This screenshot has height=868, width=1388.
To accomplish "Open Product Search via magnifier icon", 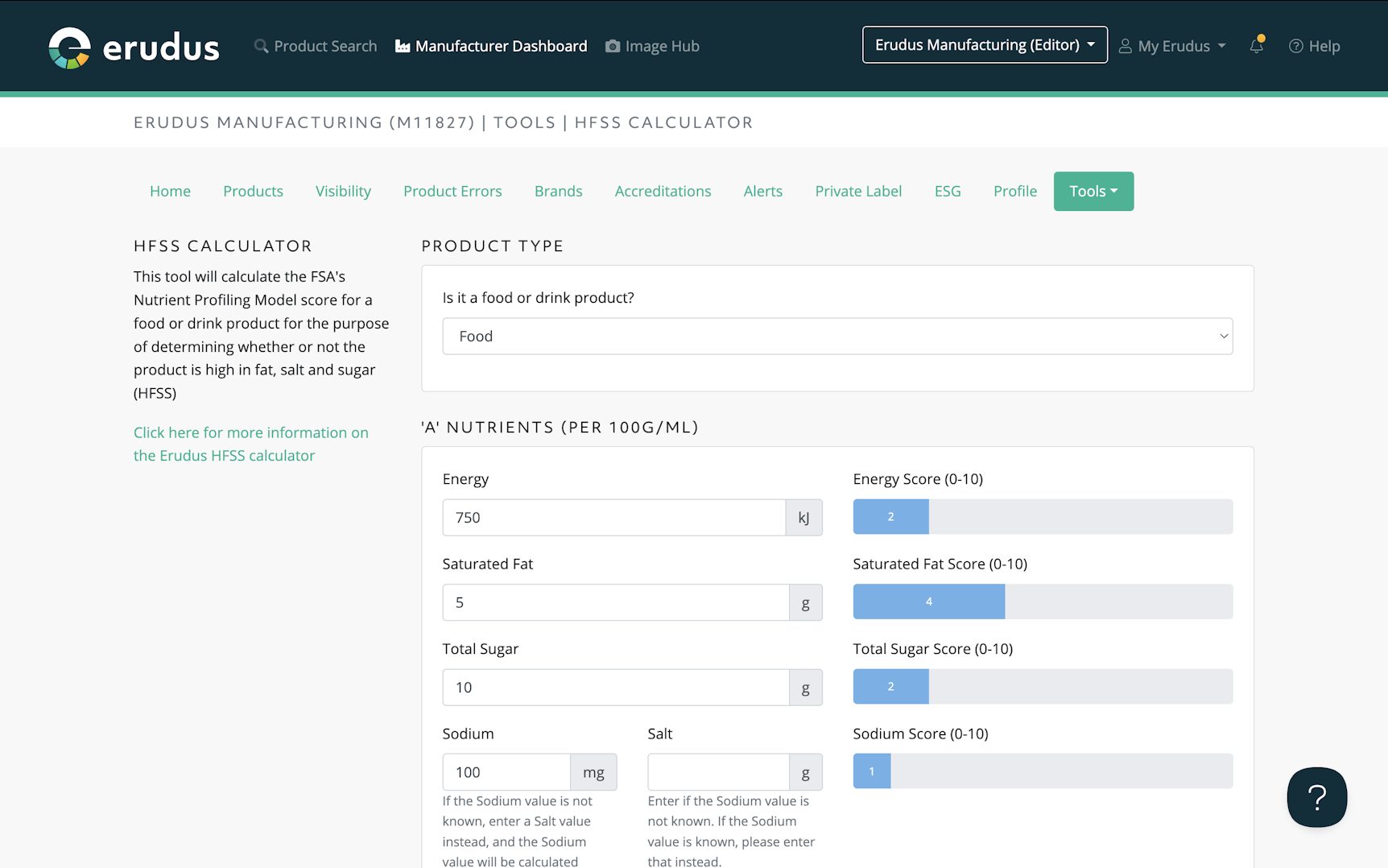I will [x=260, y=46].
